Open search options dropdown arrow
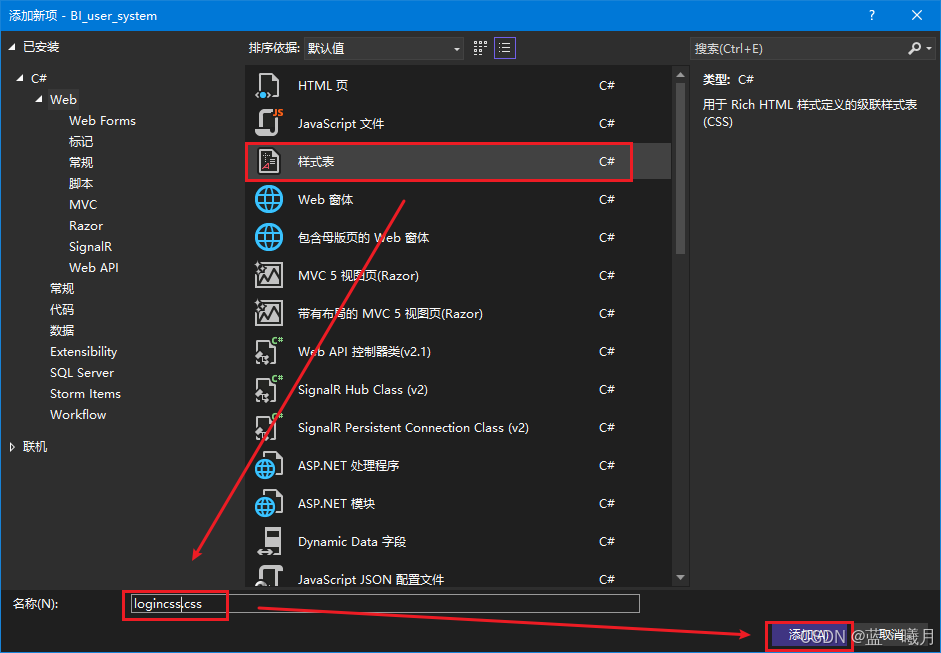 [x=929, y=49]
